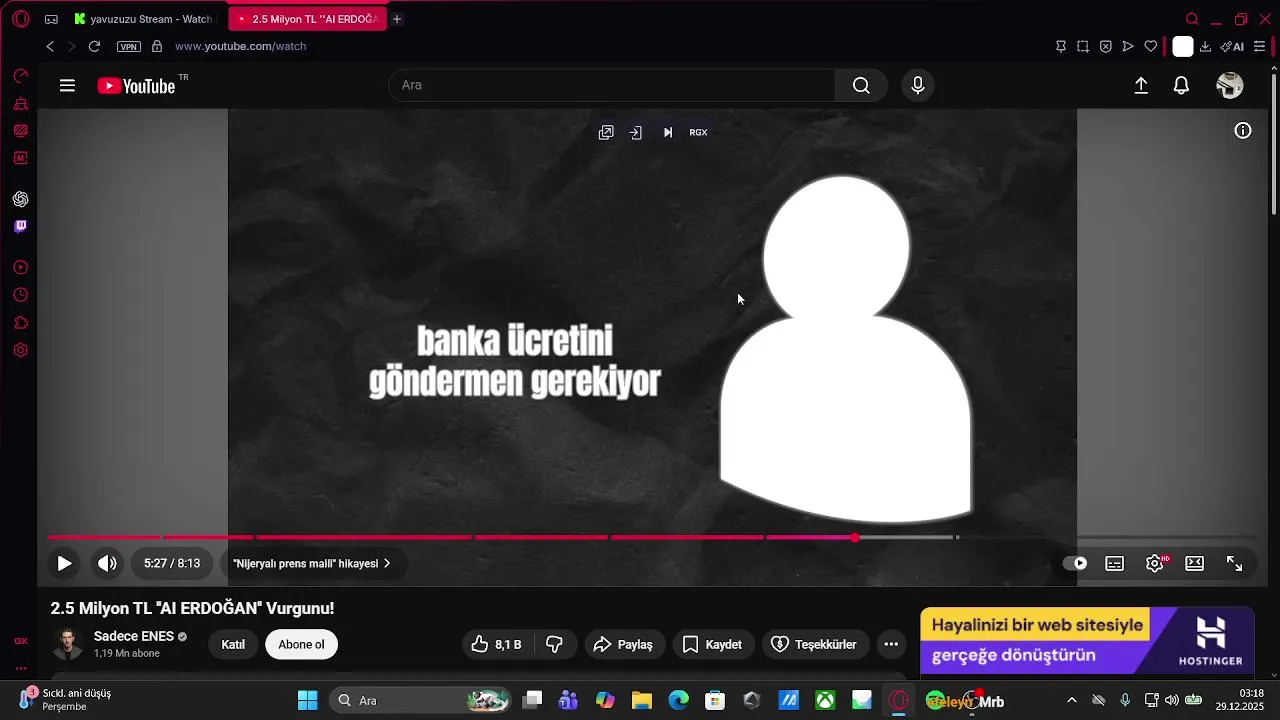Expand "Nijeryalı prens maili" chapter list
The width and height of the screenshot is (1280, 720).
tap(311, 564)
